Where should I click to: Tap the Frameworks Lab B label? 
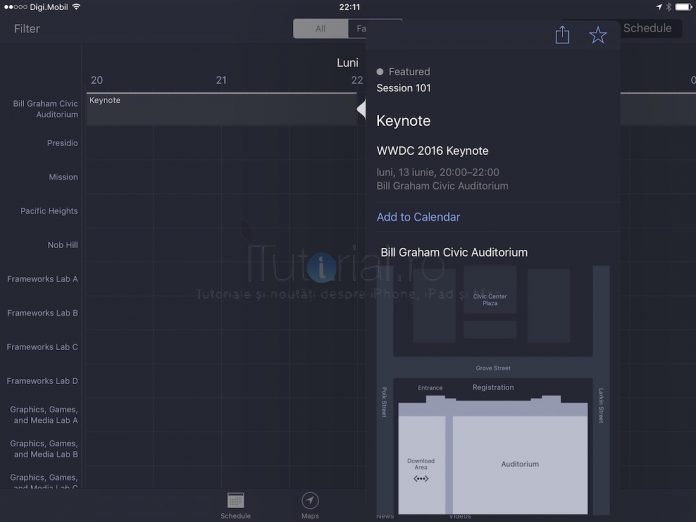[42, 313]
